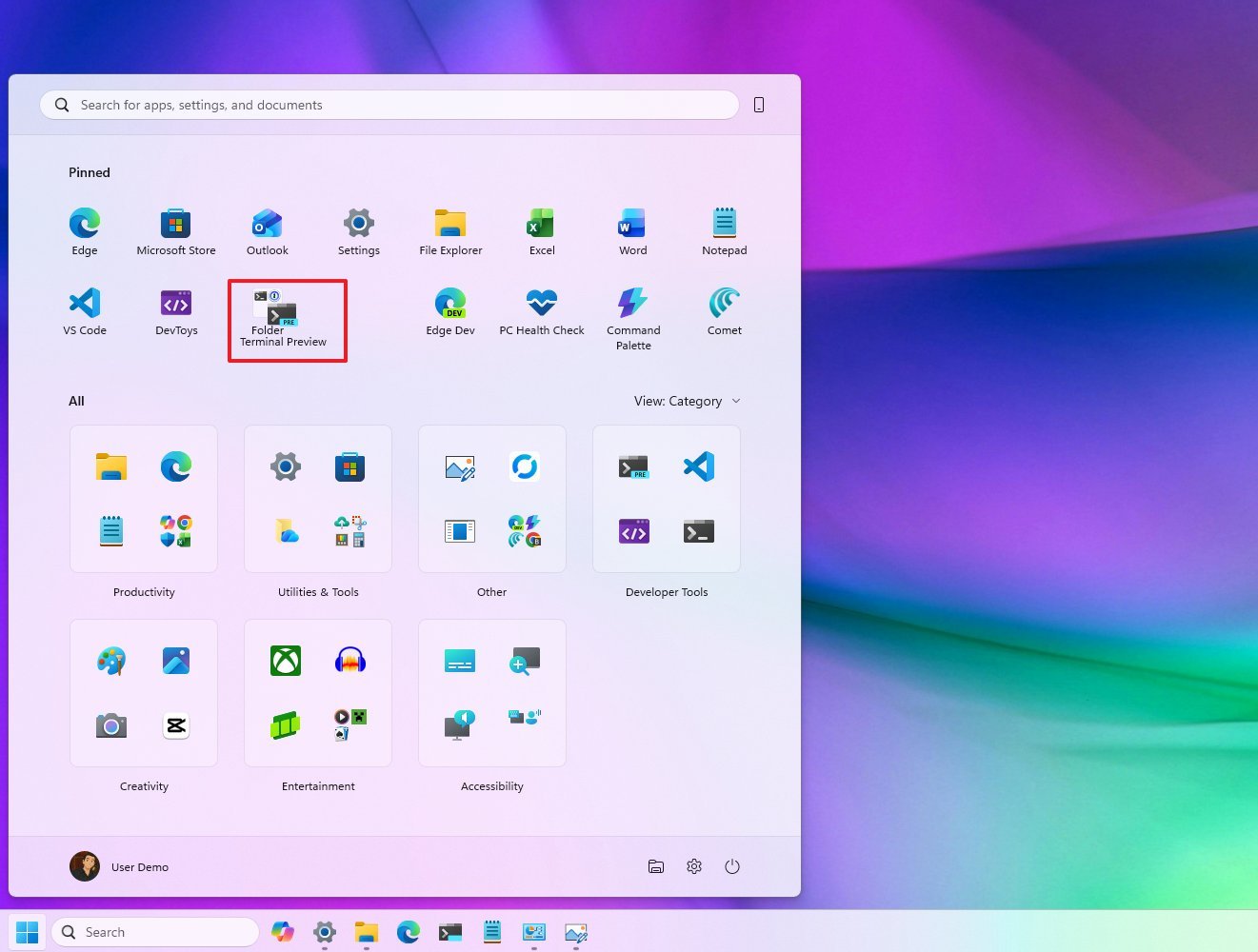Open the Microsoft Store
1258x952 pixels.
(175, 228)
